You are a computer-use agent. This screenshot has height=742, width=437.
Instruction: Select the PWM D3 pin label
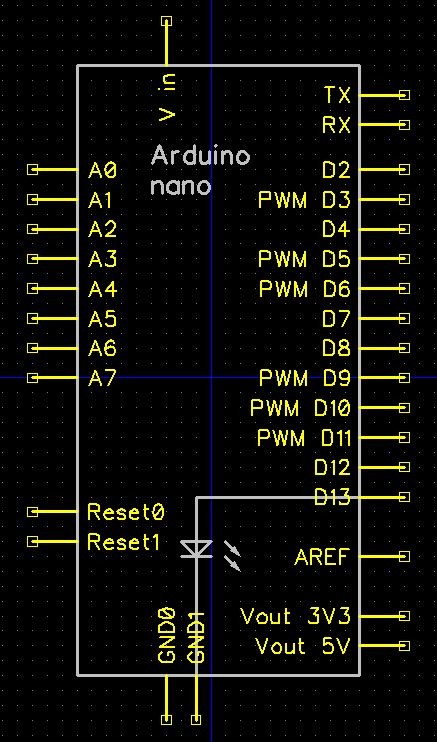point(304,200)
